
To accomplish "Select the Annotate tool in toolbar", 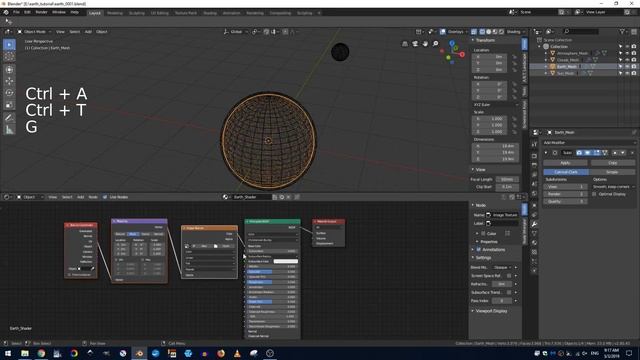I will [x=9, y=118].
